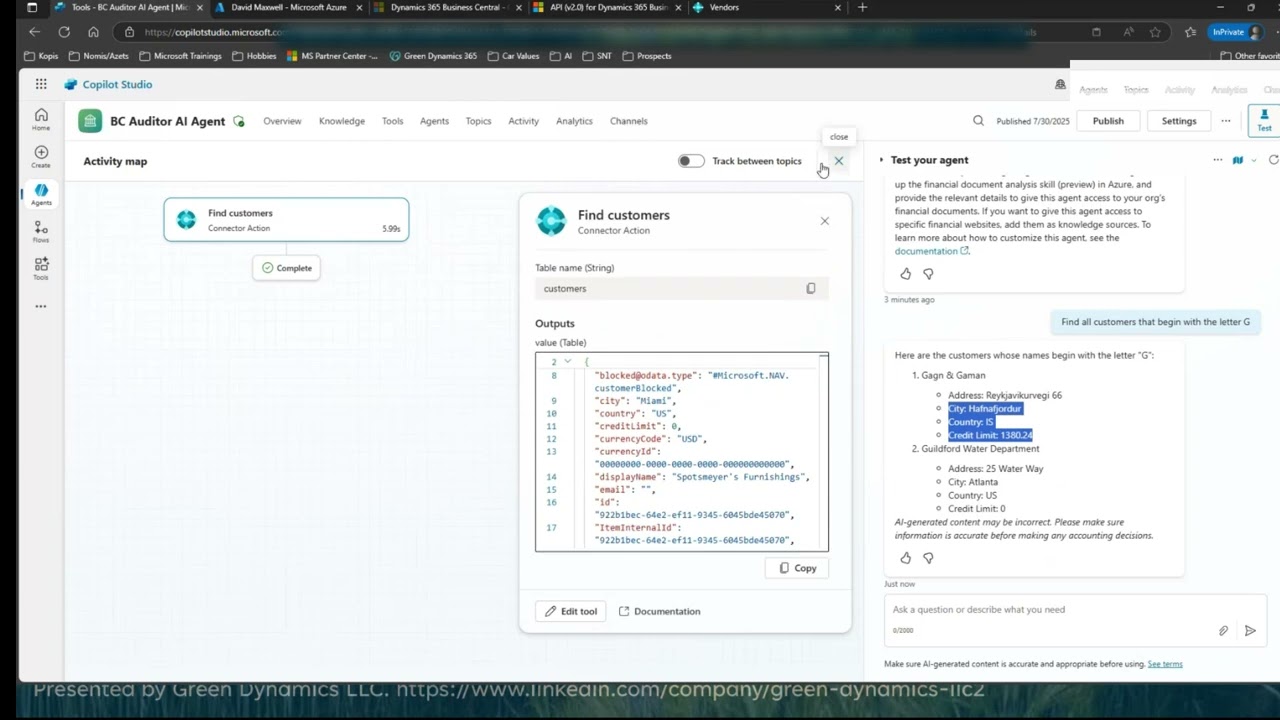The image size is (1280, 720).
Task: Collapse the JSON object at line 2
Action: tap(567, 361)
